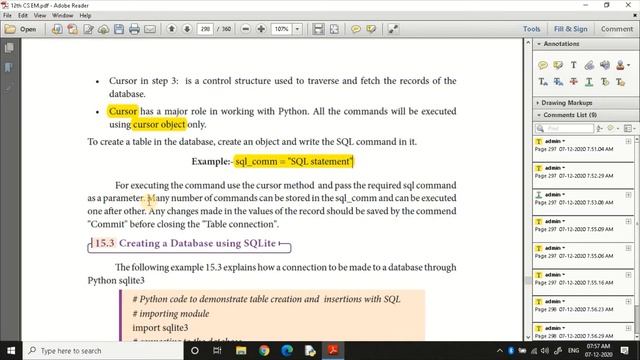Zoom in with the plus button

click(261, 29)
